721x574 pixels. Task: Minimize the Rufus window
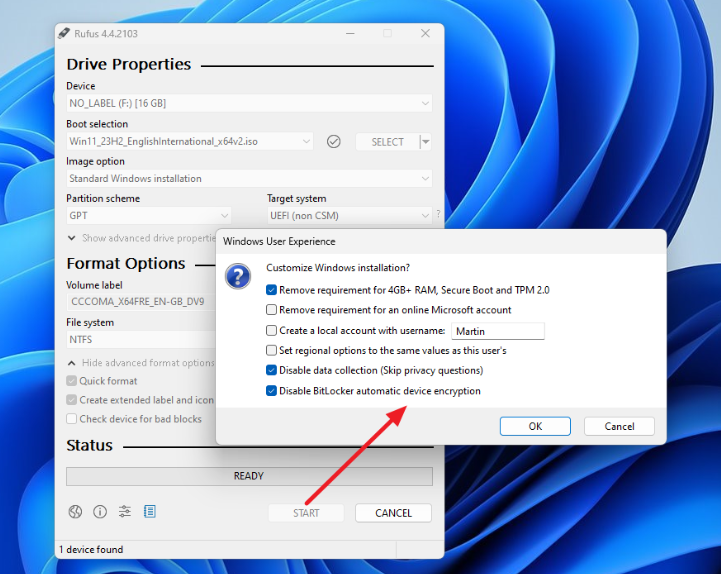350,34
